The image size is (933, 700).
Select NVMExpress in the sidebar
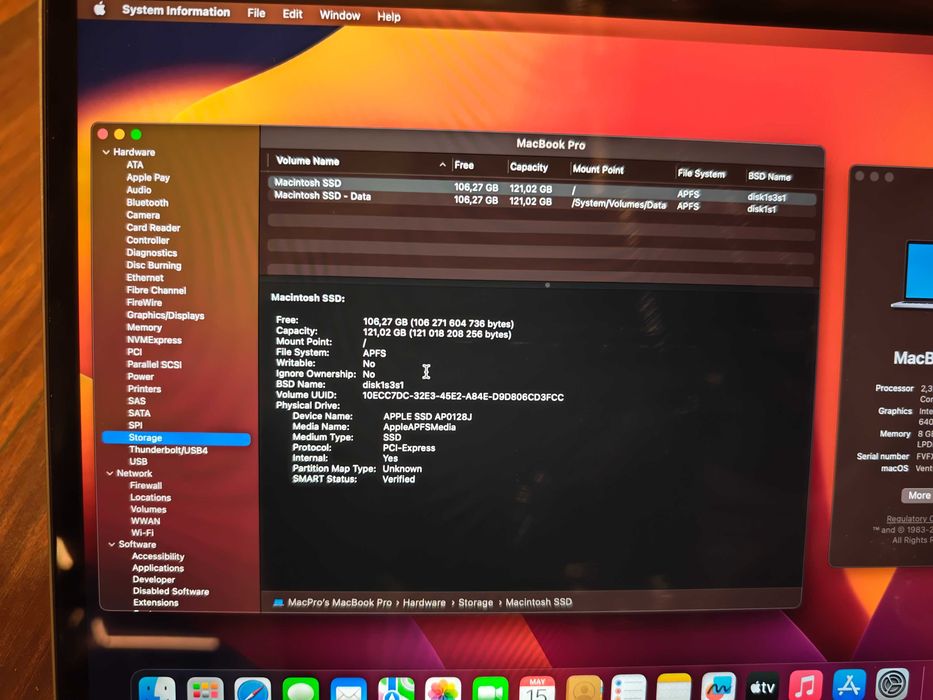154,340
